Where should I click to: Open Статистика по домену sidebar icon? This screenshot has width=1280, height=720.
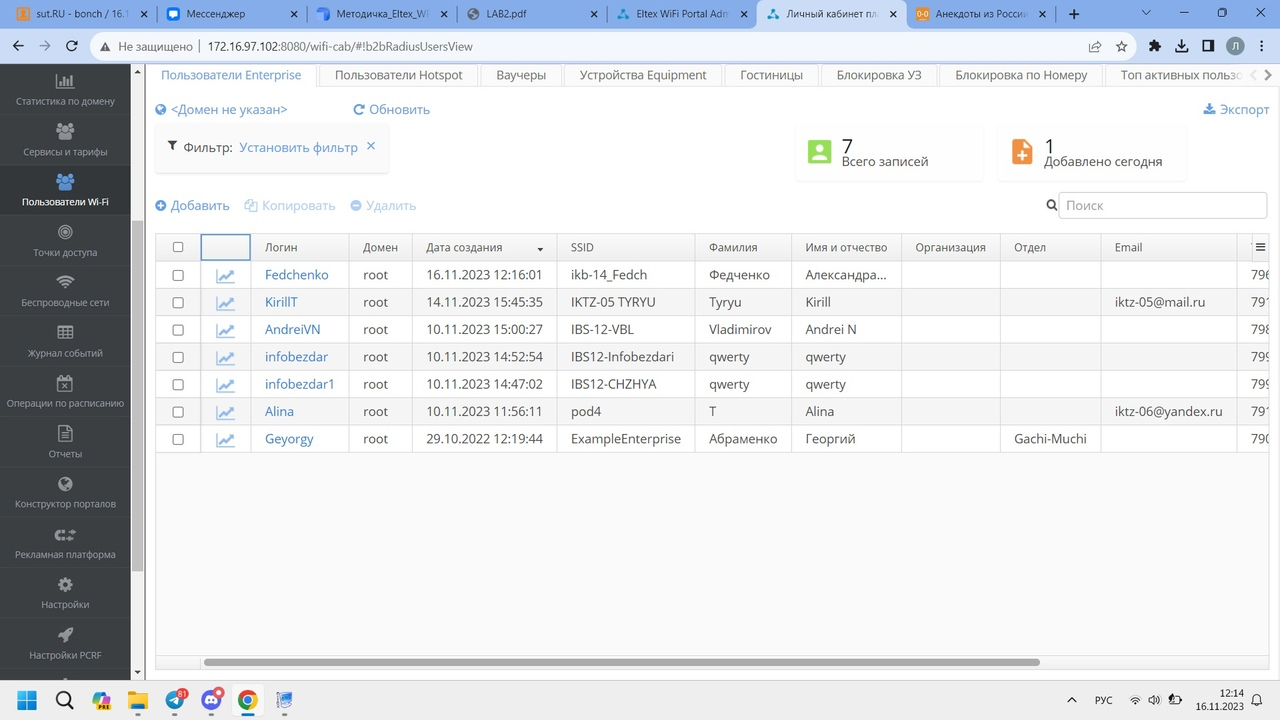[65, 81]
